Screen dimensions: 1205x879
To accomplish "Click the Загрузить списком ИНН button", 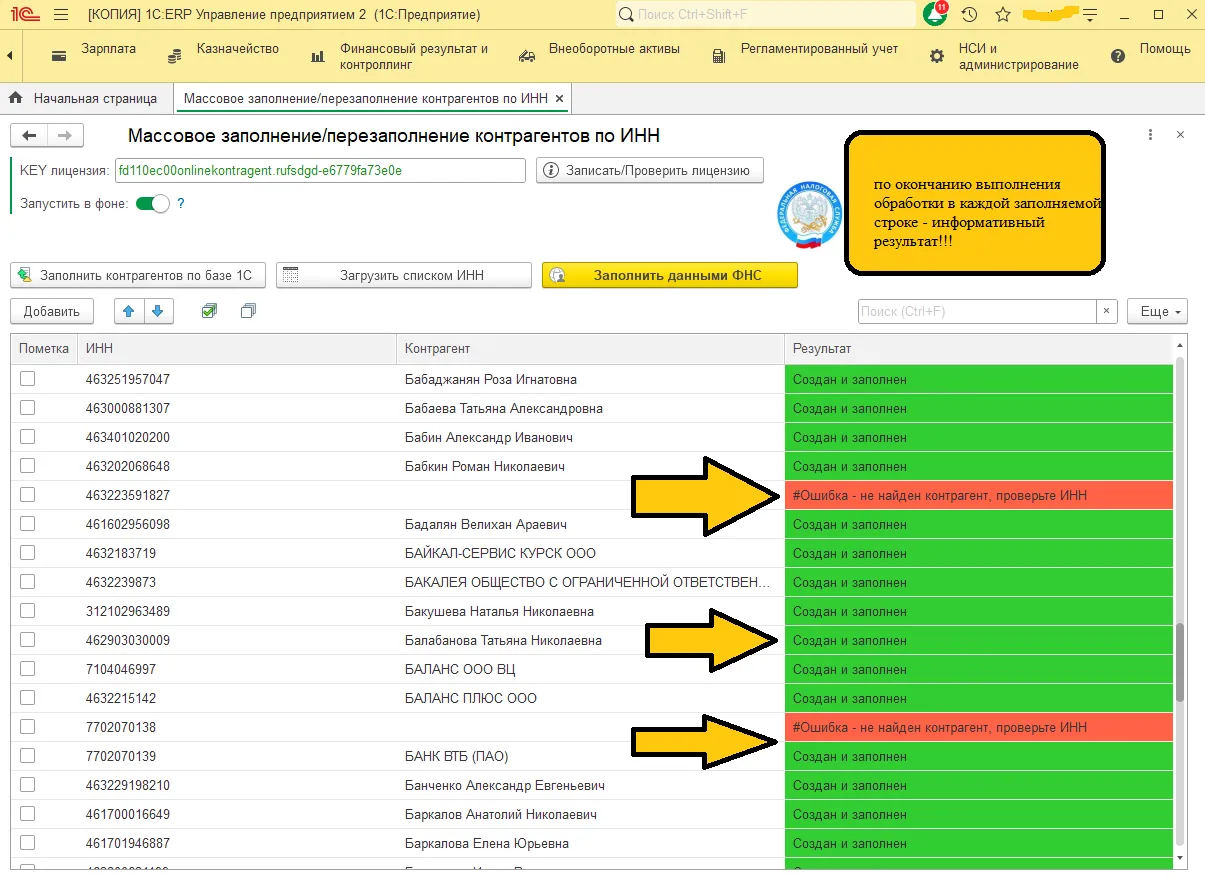I will [x=404, y=275].
